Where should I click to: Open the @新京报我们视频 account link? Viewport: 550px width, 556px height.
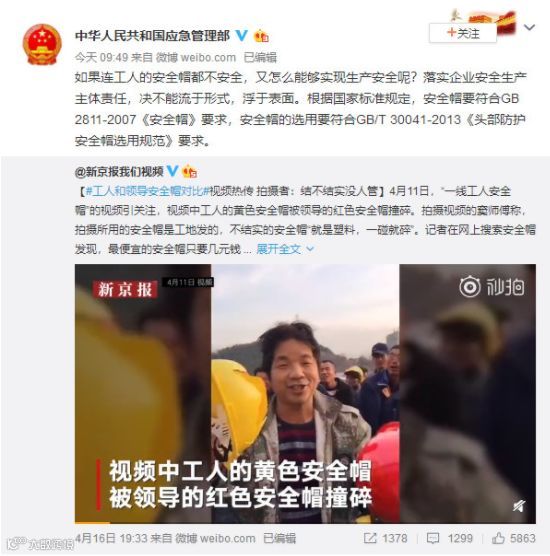pos(119,172)
